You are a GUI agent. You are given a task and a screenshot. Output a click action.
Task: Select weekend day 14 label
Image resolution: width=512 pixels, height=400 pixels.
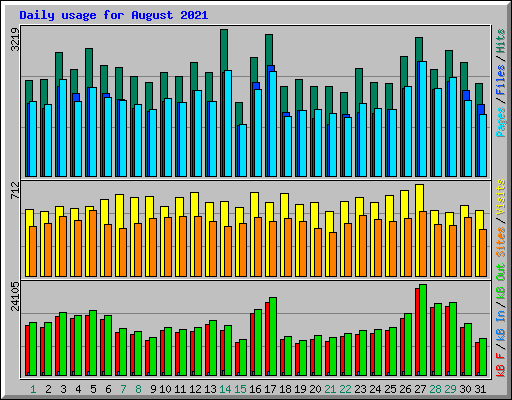(x=225, y=389)
